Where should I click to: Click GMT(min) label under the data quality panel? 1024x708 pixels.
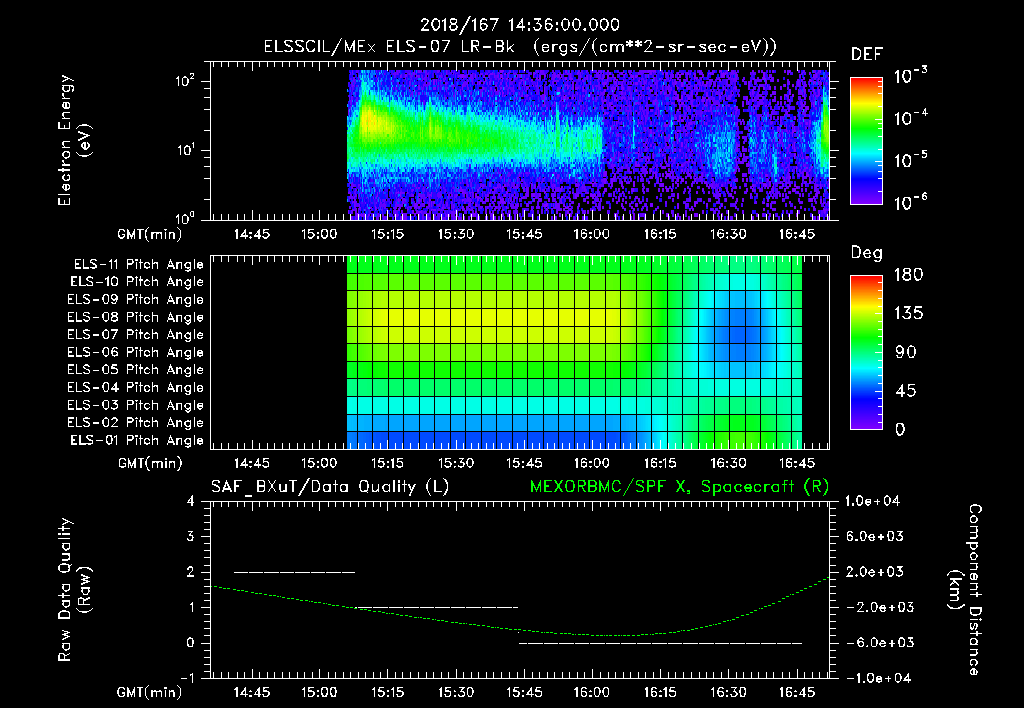[150, 693]
